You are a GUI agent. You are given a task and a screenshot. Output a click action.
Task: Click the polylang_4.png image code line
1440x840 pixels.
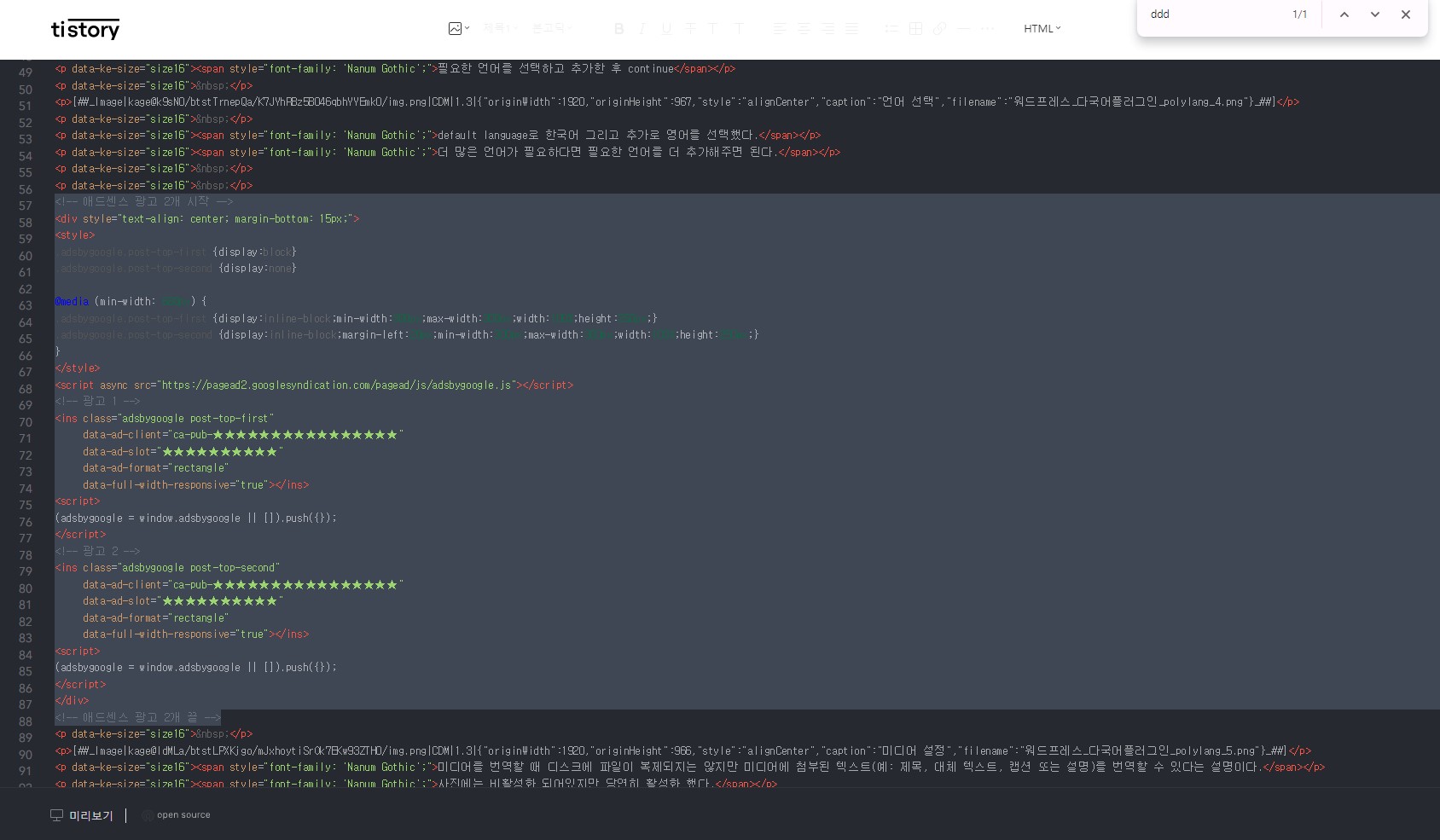[677, 102]
